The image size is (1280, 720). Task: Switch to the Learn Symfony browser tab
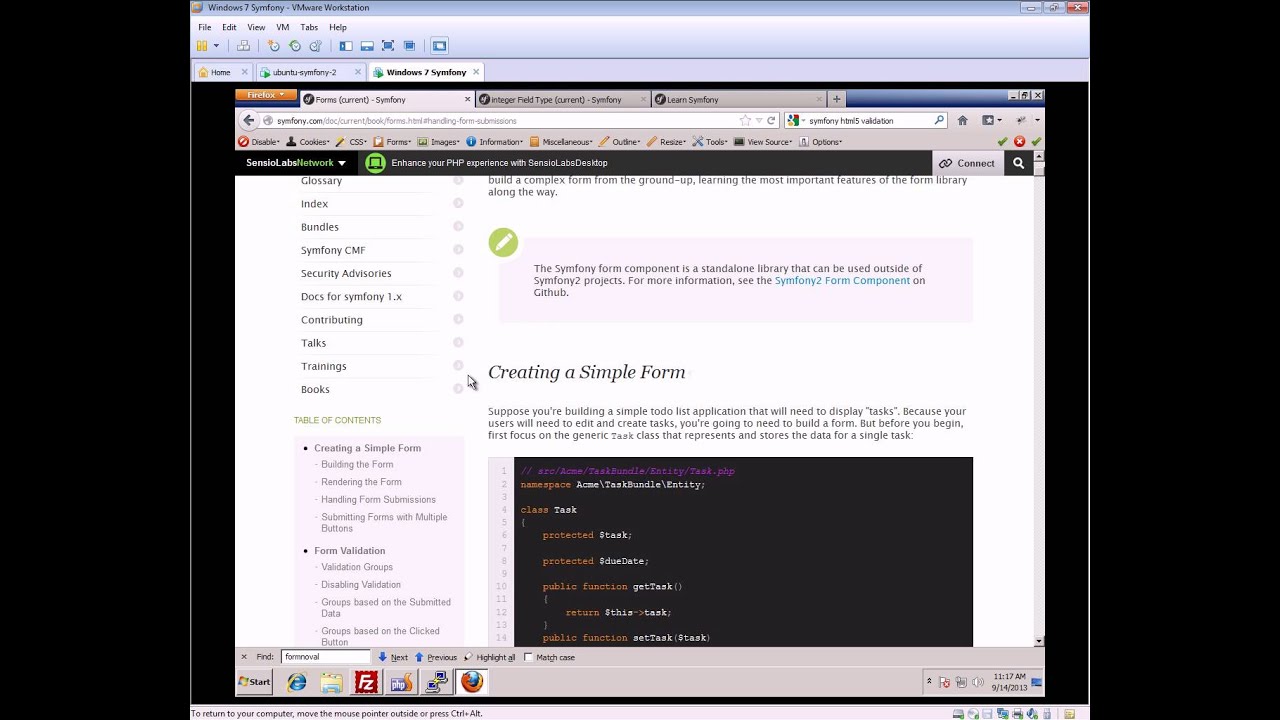click(738, 100)
